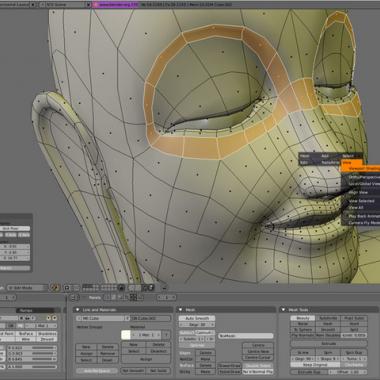Click the layer lock icon in 3D header
Image resolution: width=380 pixels, height=380 pixels.
tap(121, 288)
